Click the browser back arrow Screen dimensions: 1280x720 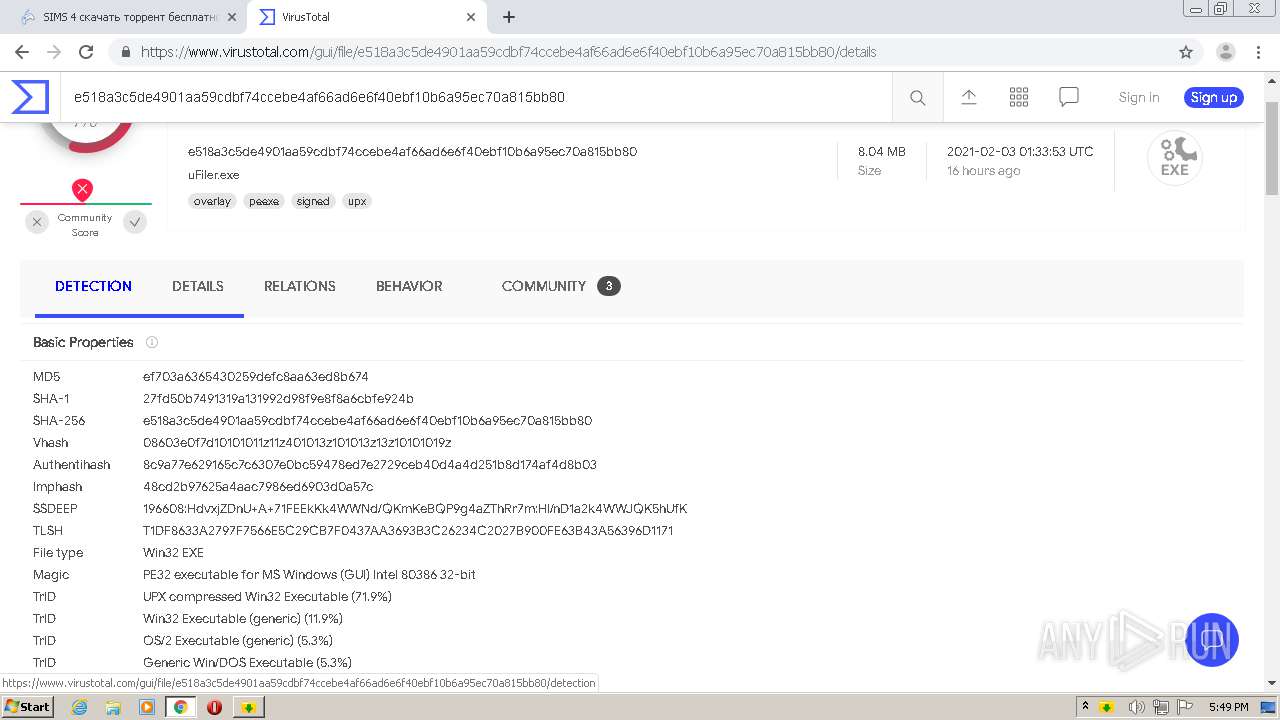tap(22, 52)
